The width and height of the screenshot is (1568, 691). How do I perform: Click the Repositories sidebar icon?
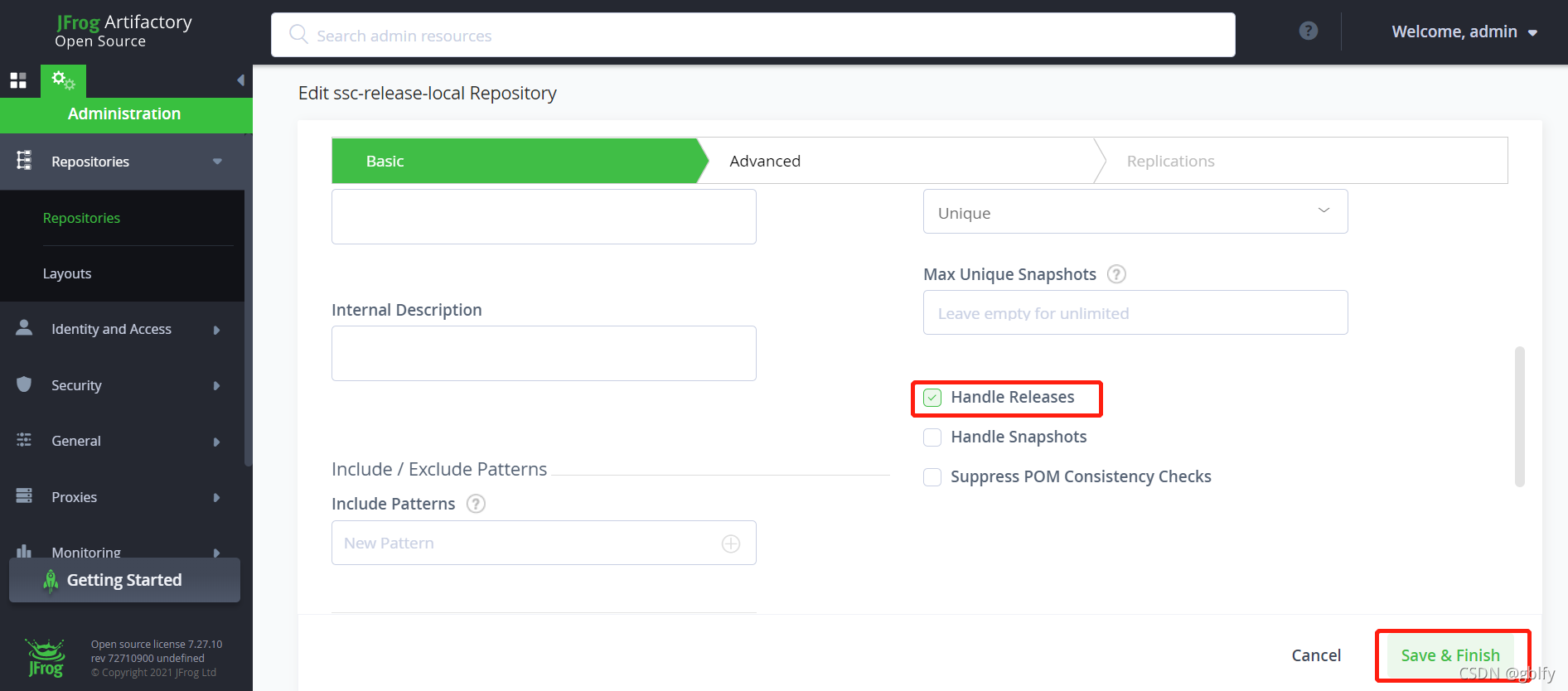[24, 161]
